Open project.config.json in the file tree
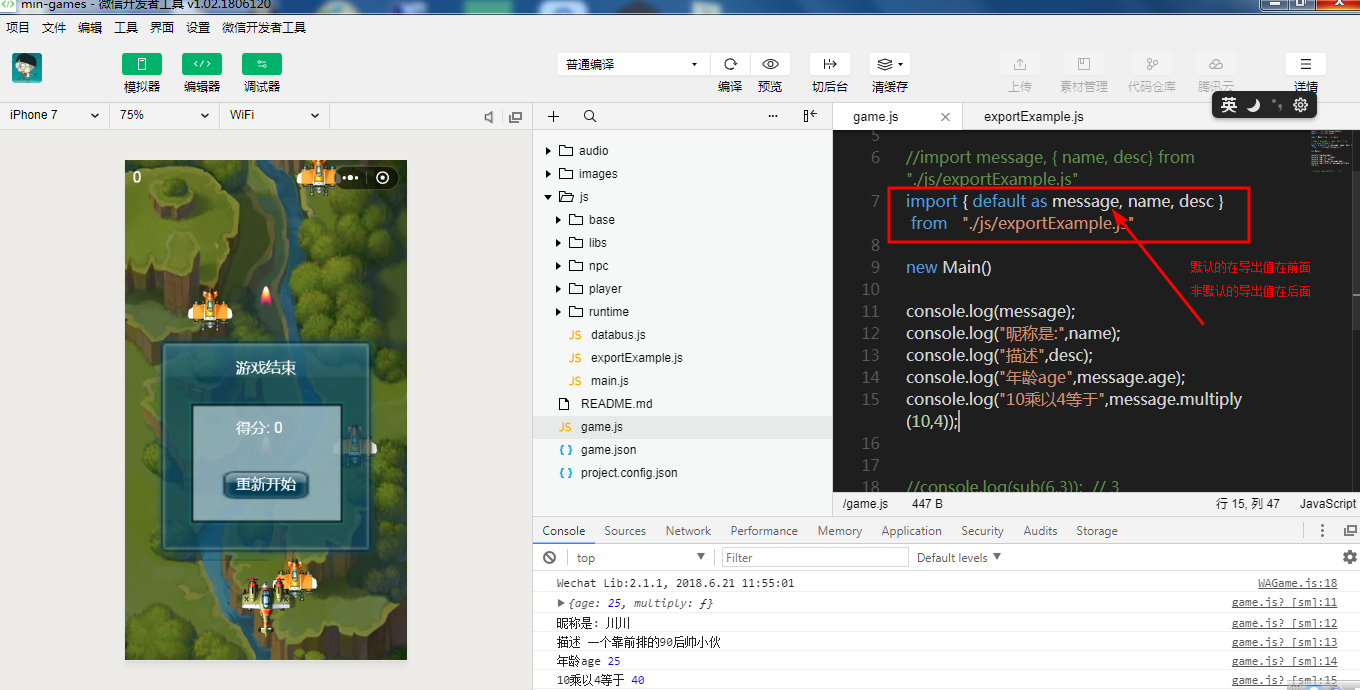Image resolution: width=1360 pixels, height=690 pixels. click(x=629, y=472)
